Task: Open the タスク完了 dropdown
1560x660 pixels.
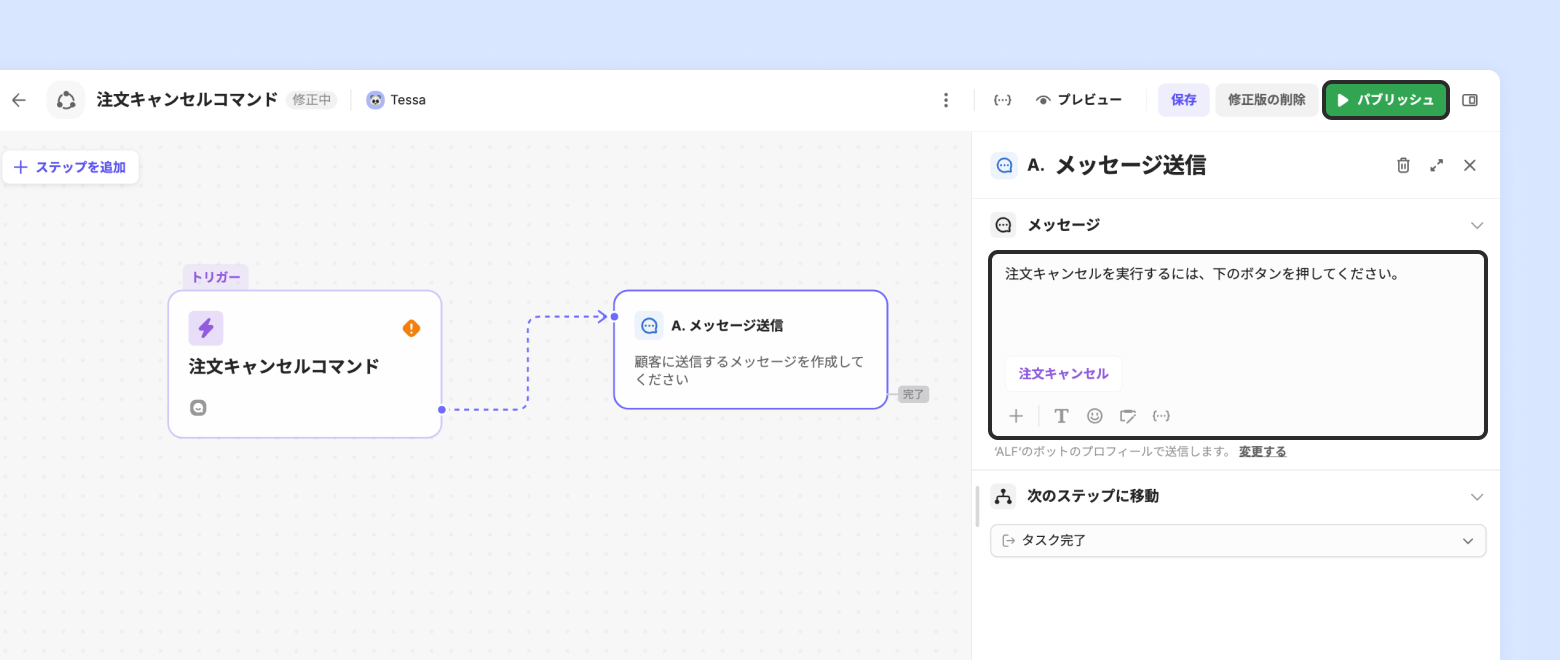Action: click(x=1238, y=541)
